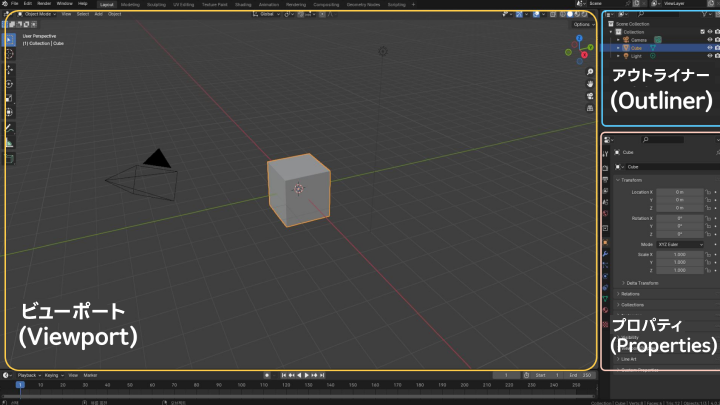Viewport: 720px width, 405px height.
Task: Toggle camera view icon in viewport
Action: (590, 96)
